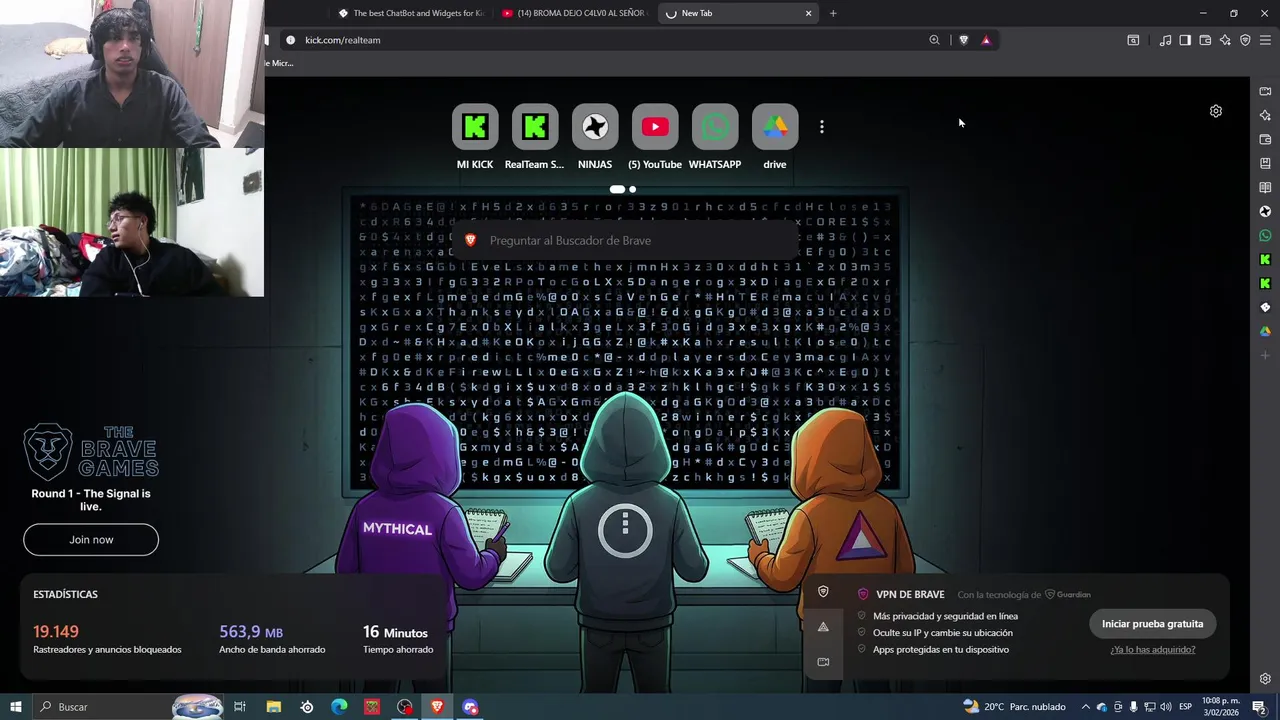This screenshot has height=720, width=1280.
Task: Select the VPN shield card tab icon
Action: pos(823,592)
